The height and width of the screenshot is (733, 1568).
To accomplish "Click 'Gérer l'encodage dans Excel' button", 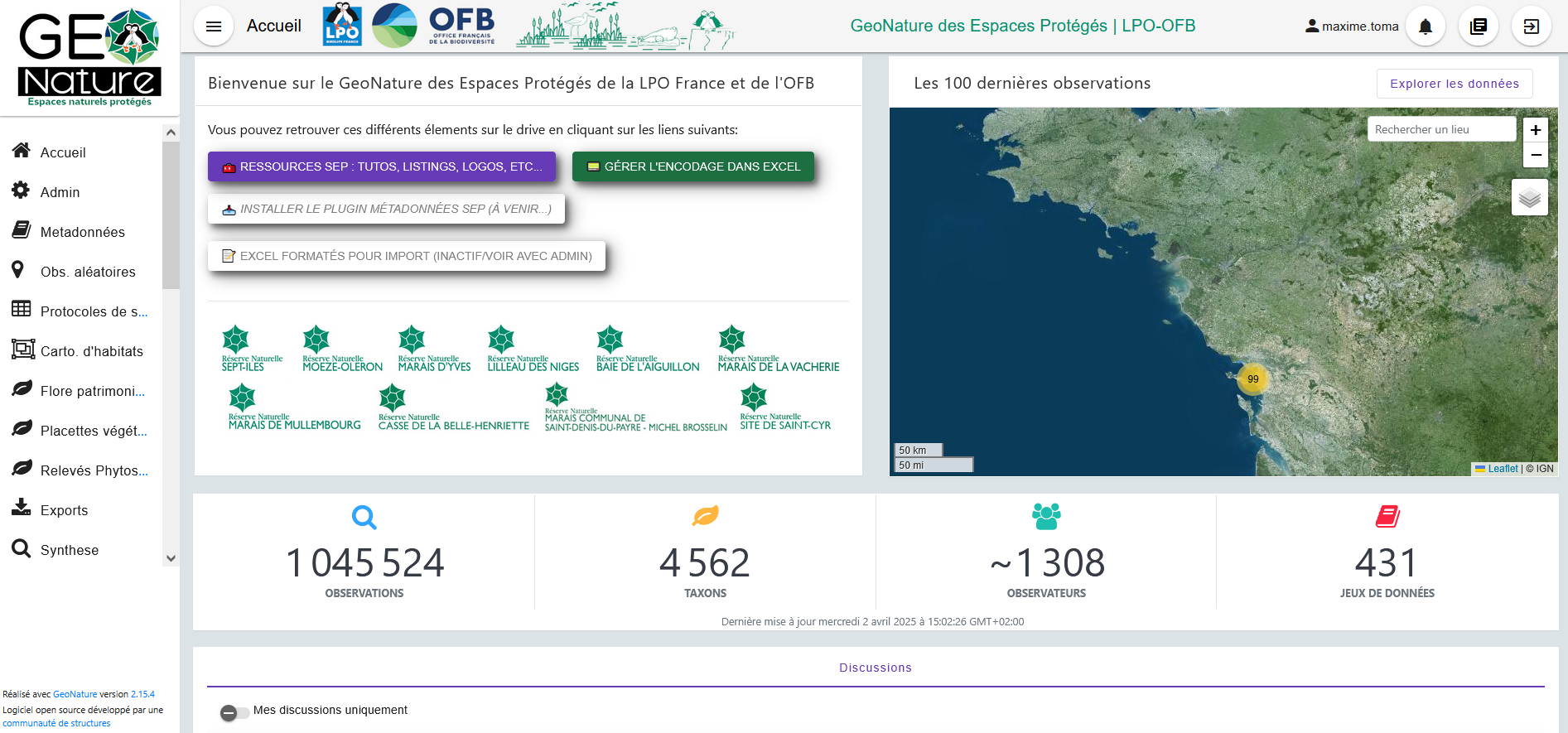I will pos(693,166).
